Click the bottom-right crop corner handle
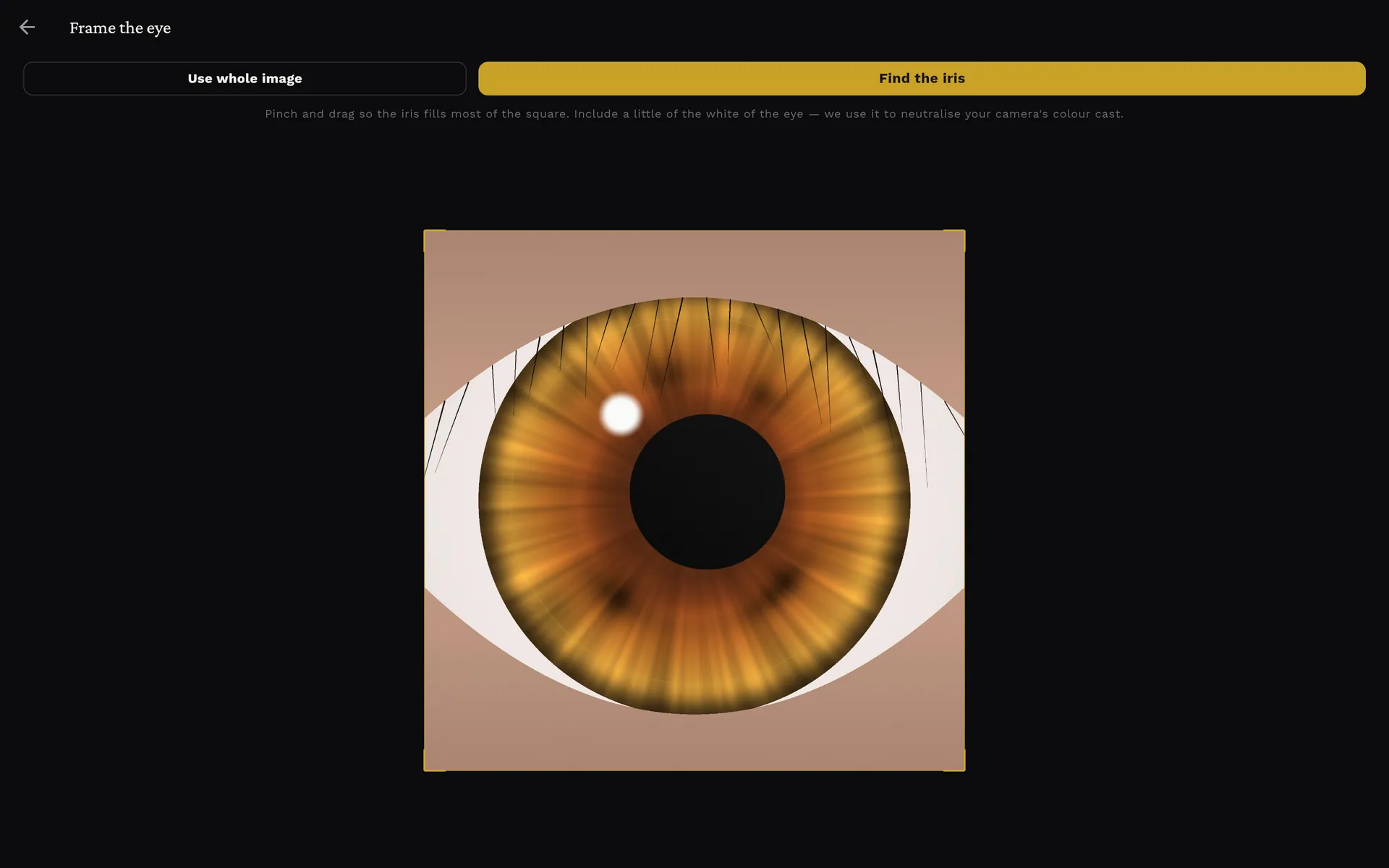 click(x=954, y=760)
